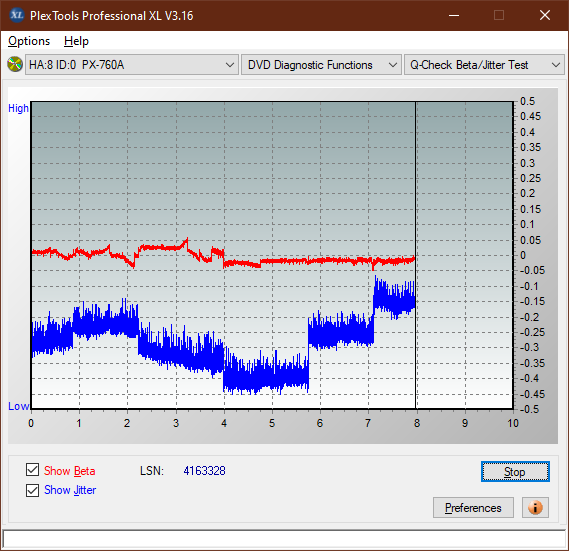569x551 pixels.
Task: Click the PlexTools XL application icon
Action: [16, 15]
